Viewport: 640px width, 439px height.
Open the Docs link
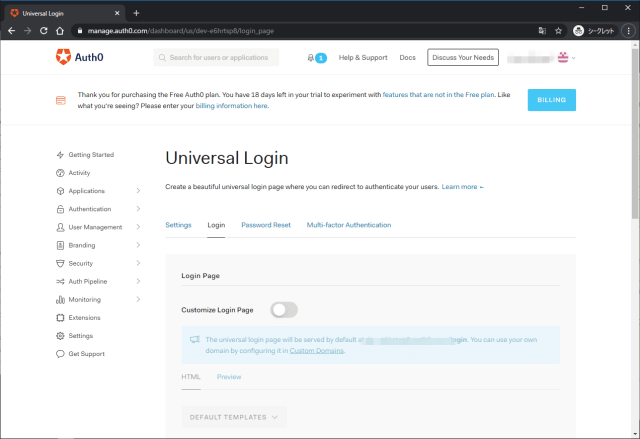407,58
